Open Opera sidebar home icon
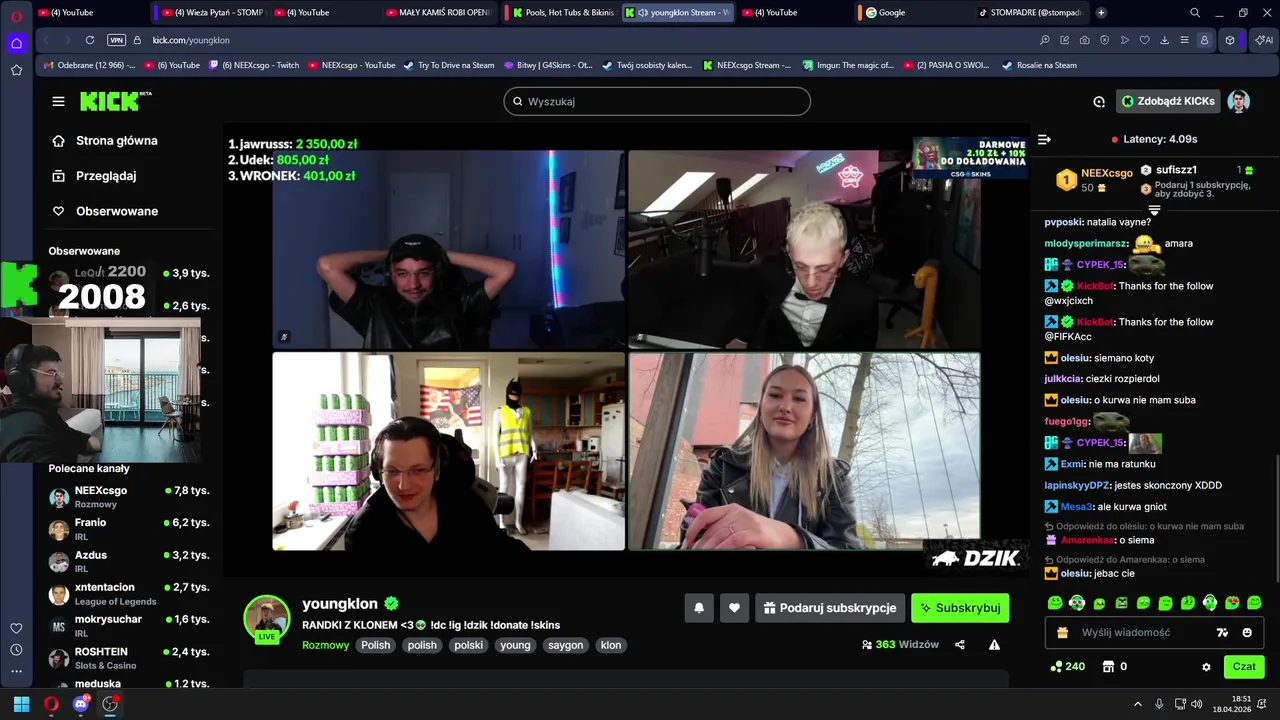 click(x=16, y=43)
